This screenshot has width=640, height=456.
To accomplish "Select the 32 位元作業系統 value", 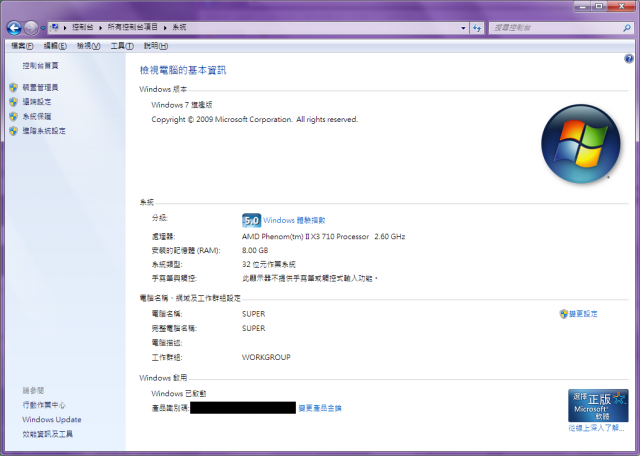I will click(x=269, y=265).
